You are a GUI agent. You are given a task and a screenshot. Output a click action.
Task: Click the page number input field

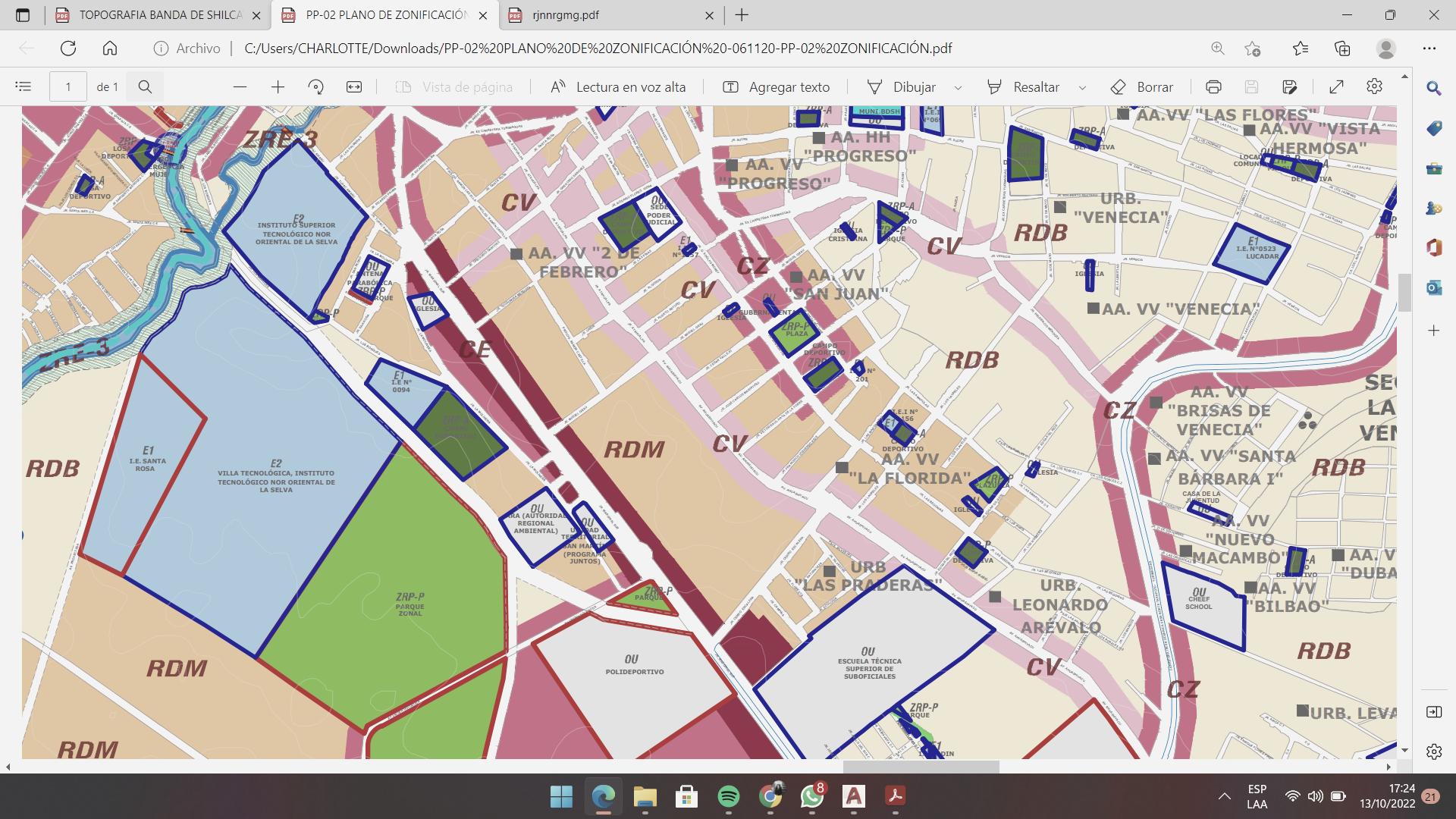tap(68, 87)
